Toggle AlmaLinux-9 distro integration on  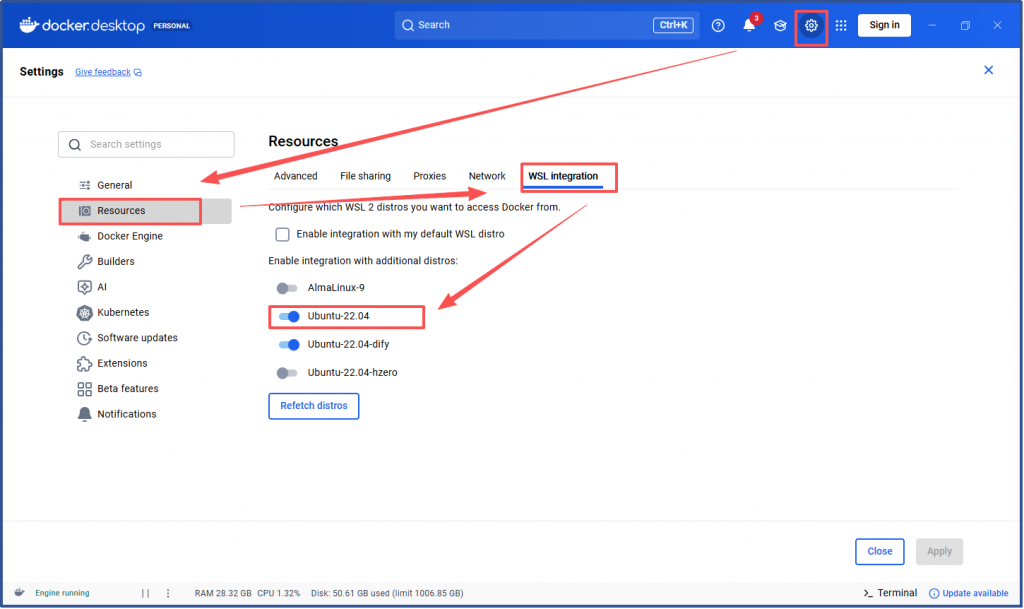[x=288, y=288]
